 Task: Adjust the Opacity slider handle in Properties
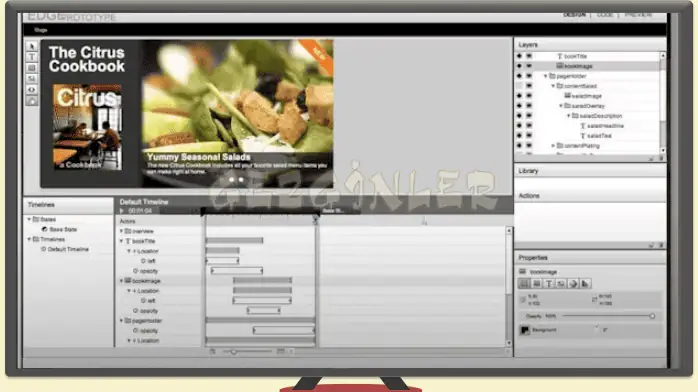[x=652, y=316]
